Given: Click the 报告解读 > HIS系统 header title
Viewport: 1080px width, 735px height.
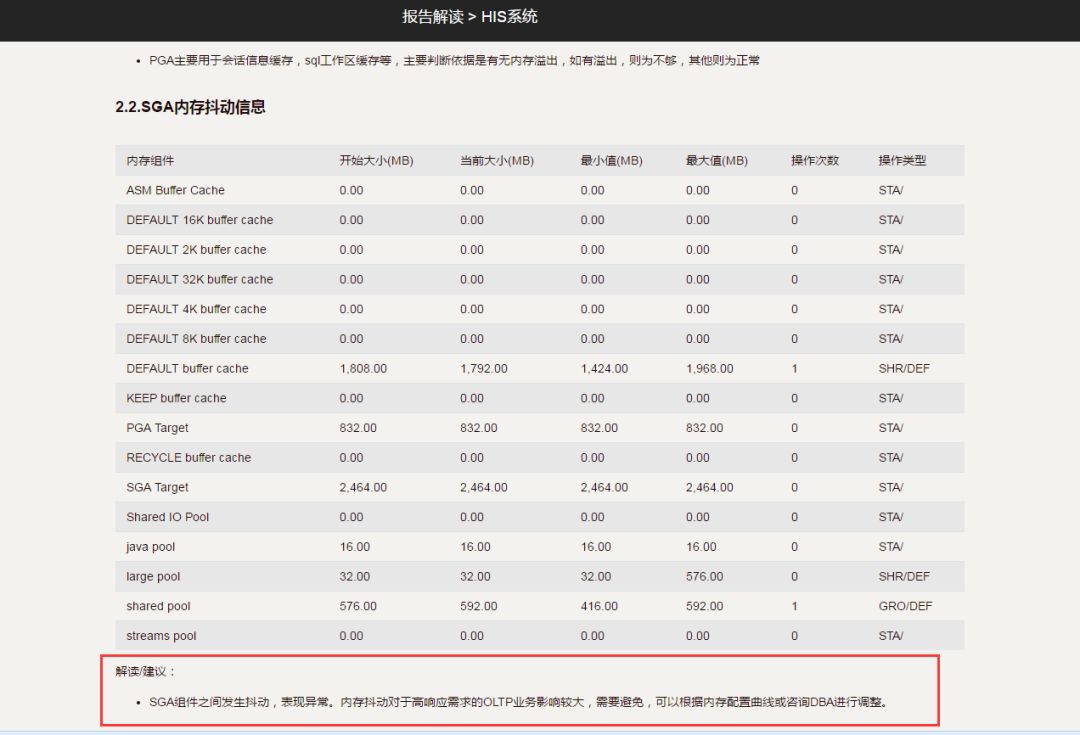Looking at the screenshot, I should [x=470, y=17].
